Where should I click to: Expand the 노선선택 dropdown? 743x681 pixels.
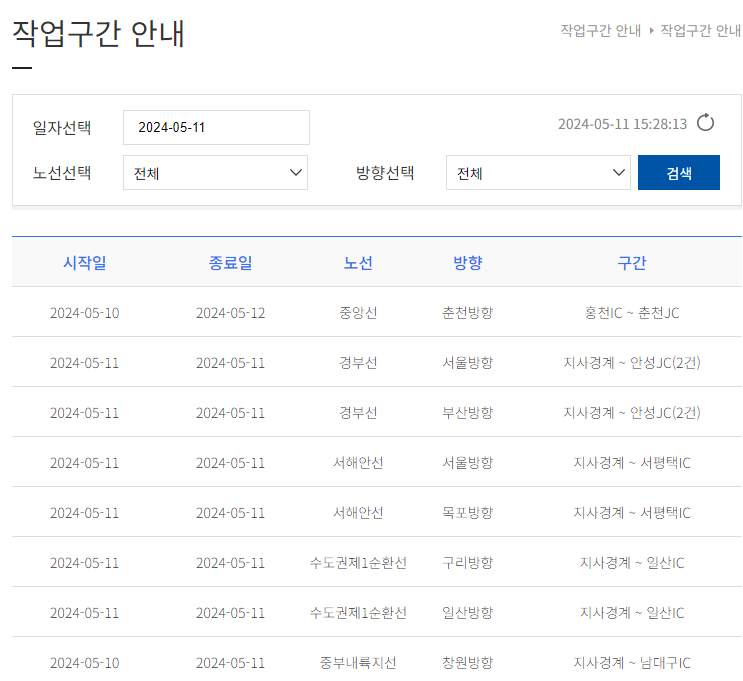point(216,173)
